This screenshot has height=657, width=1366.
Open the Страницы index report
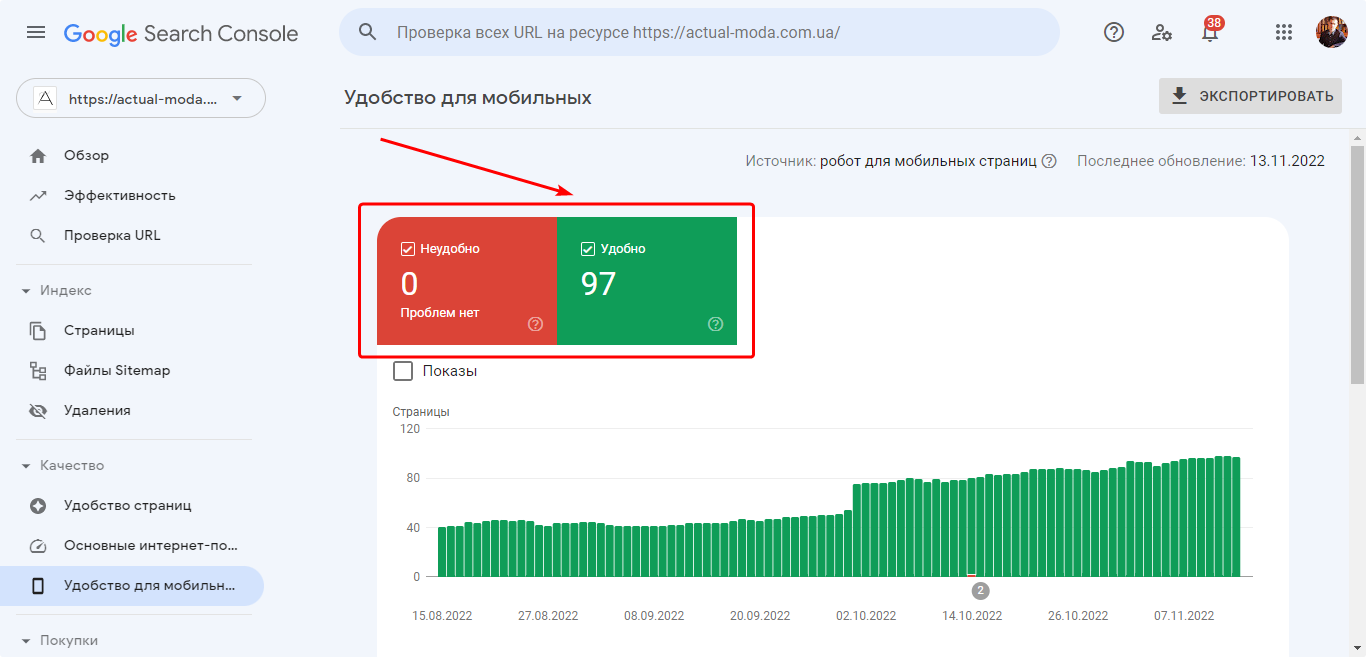pos(132,331)
